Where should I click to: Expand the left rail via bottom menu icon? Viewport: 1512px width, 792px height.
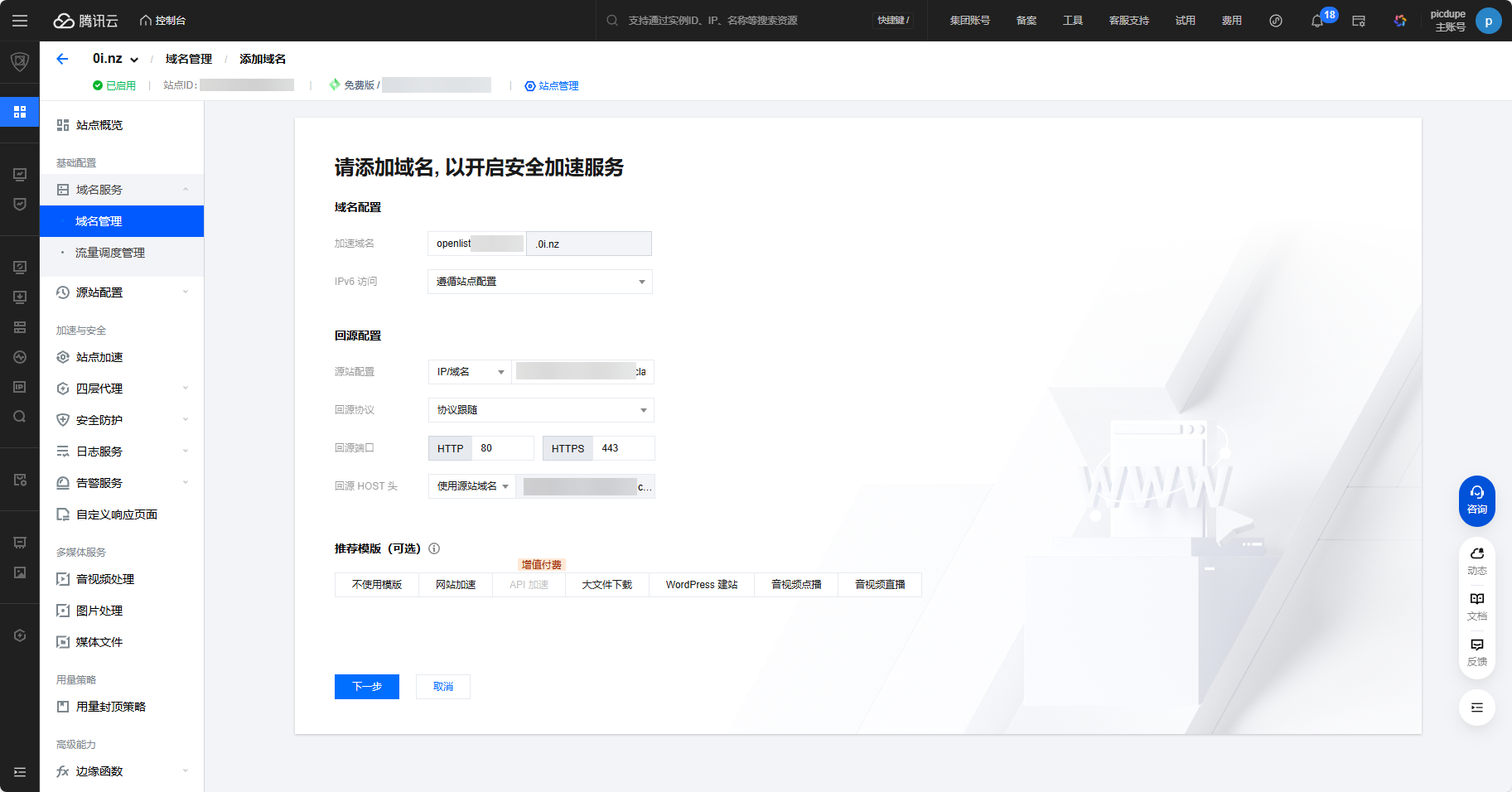[20, 772]
